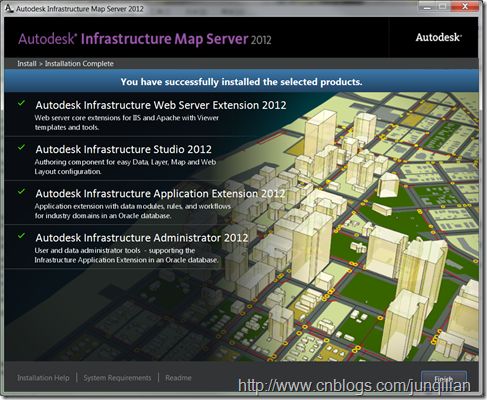
Task: Click 'Application extension with data modules' description
Action: pos(133,211)
